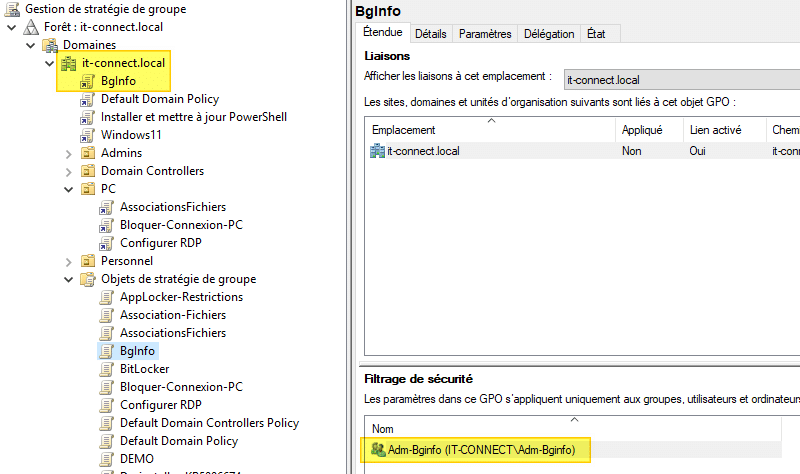Click the Gestion de stratégie de groupe root icon
Image resolution: width=800 pixels, height=474 pixels.
pyautogui.click(x=12, y=9)
